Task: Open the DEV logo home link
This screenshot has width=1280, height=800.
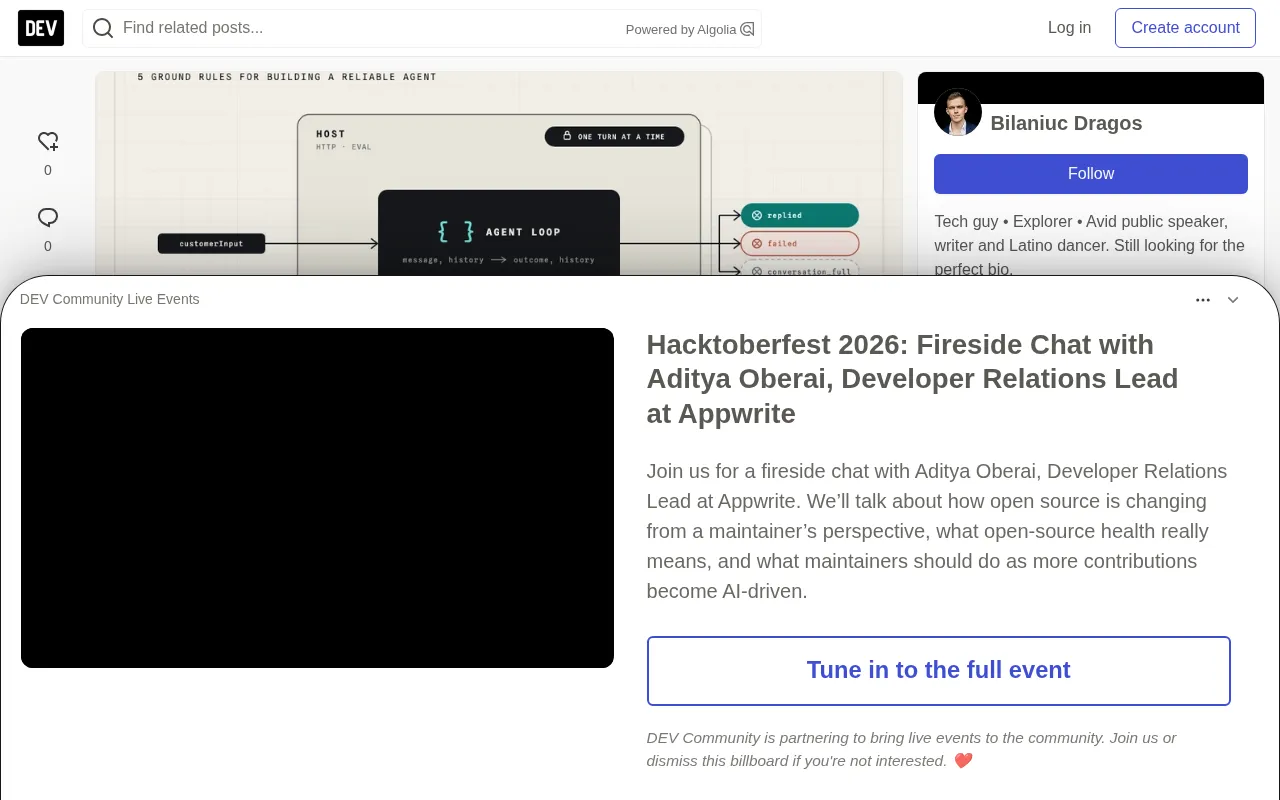Action: click(41, 28)
